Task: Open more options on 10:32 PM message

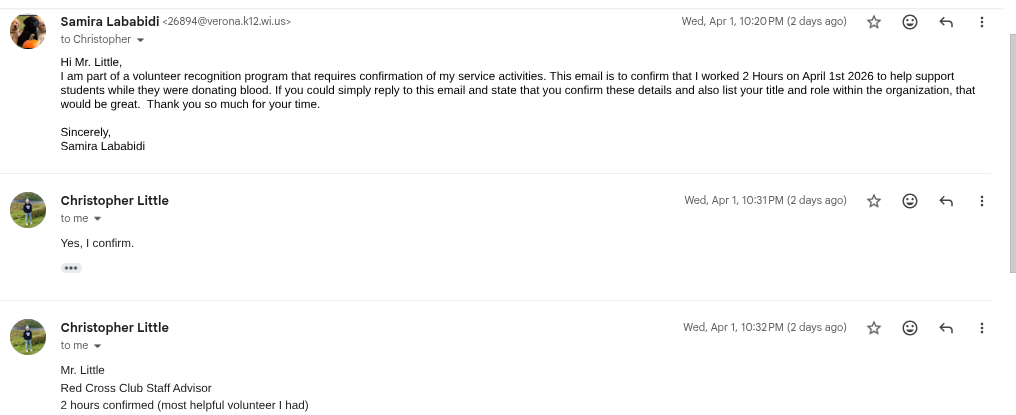Action: 982,328
